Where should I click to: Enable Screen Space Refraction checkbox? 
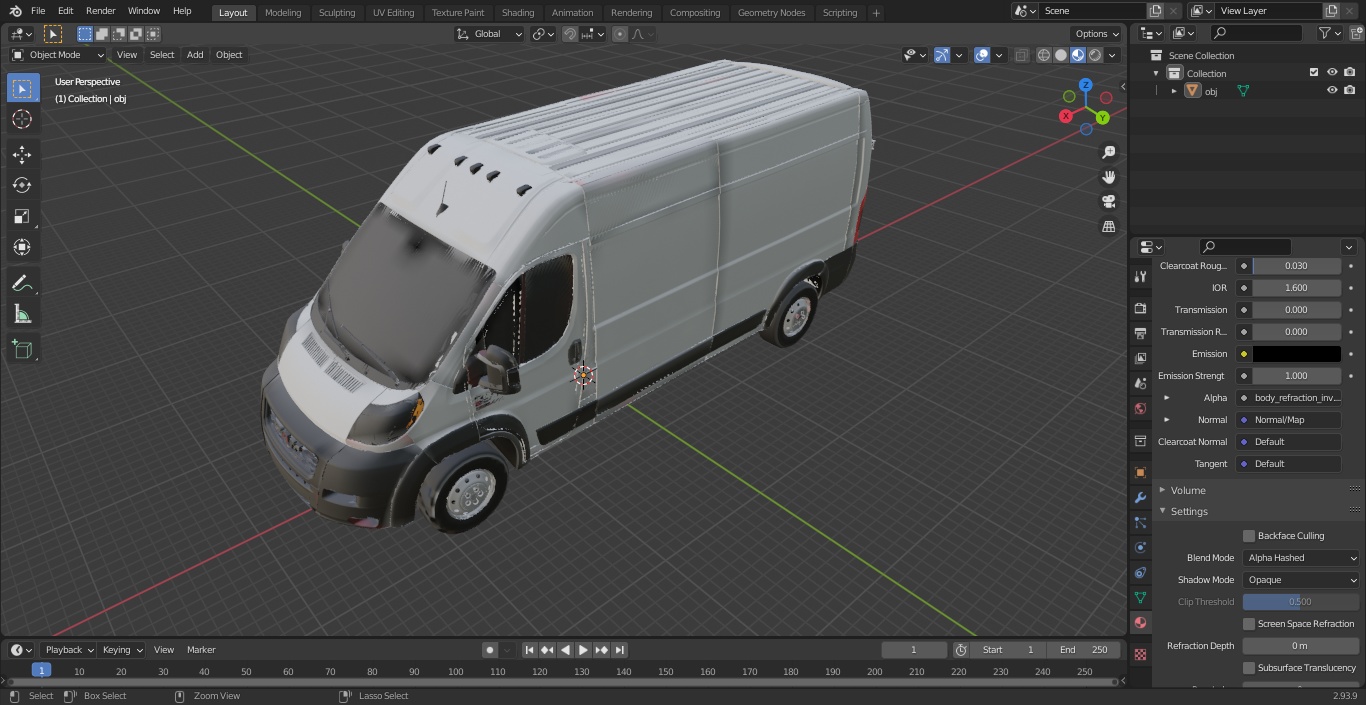coord(1249,624)
